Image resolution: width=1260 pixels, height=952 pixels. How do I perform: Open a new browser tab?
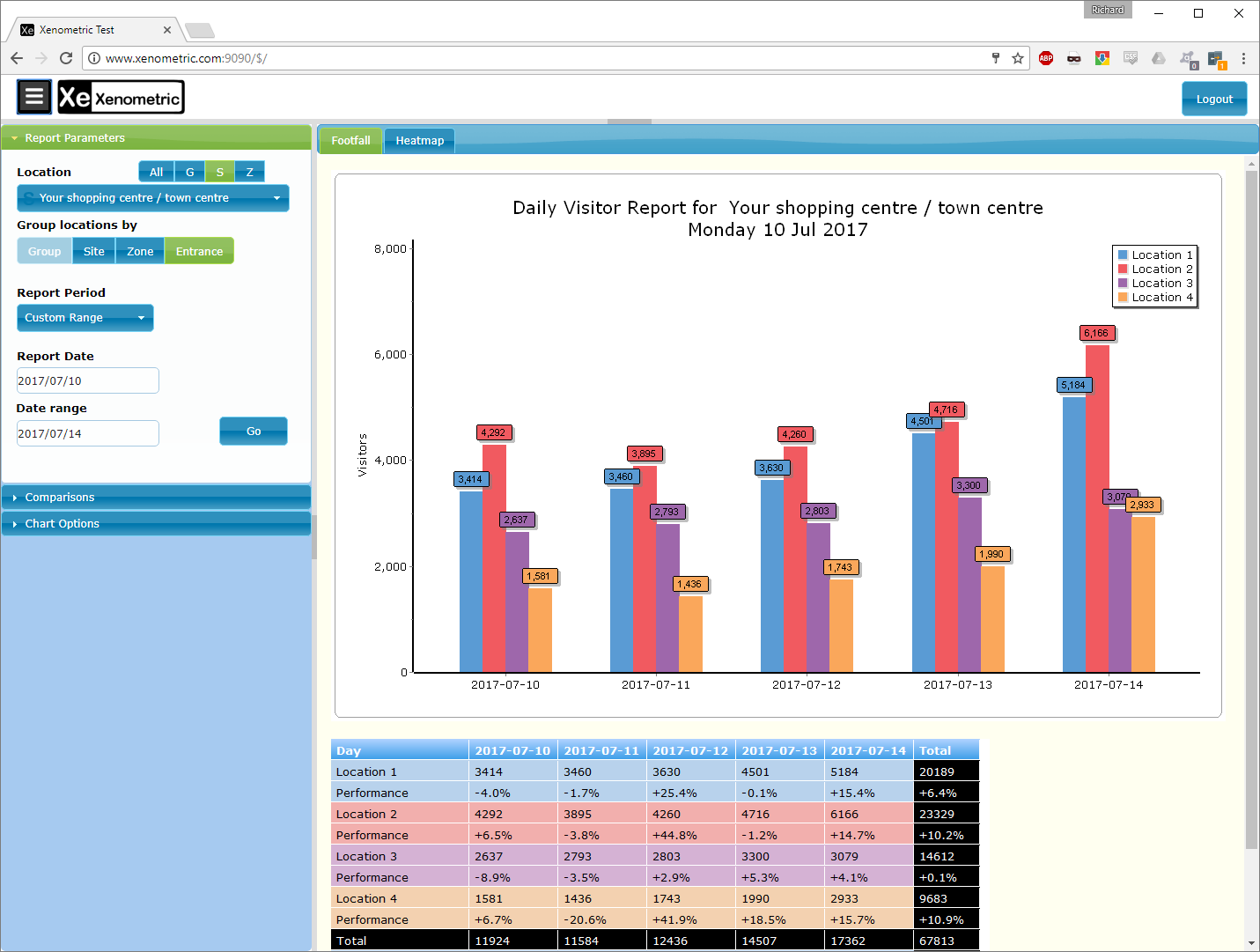coord(200,31)
